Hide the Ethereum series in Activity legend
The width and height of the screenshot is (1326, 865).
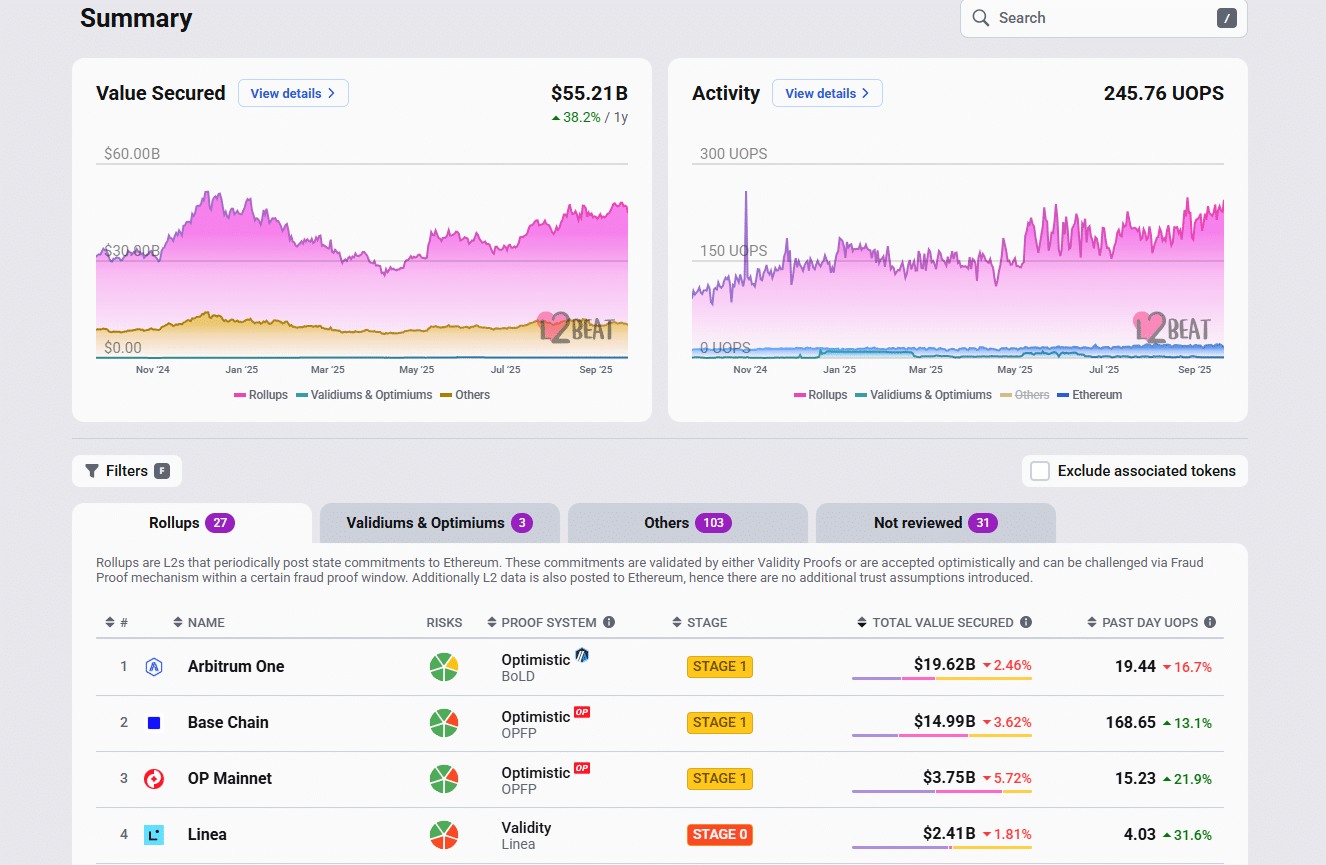click(1090, 395)
